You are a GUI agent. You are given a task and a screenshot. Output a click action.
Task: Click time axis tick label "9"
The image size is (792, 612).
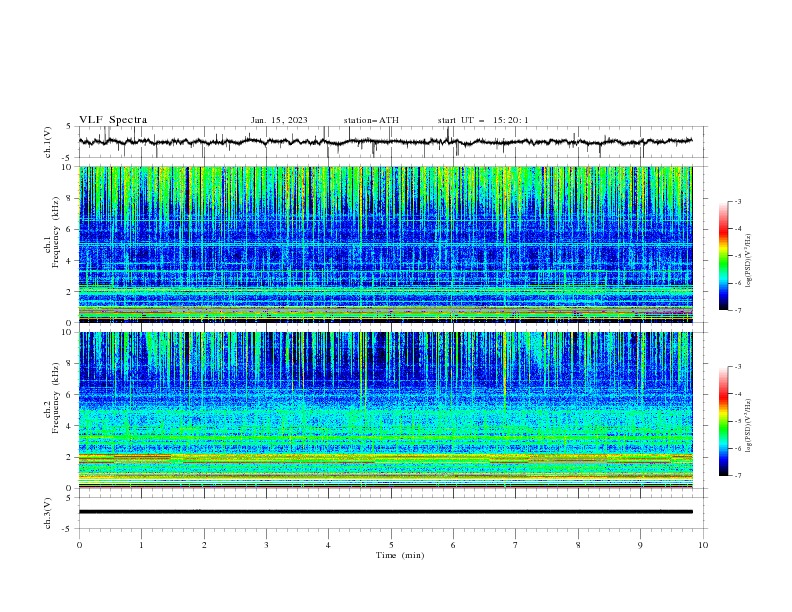640,545
